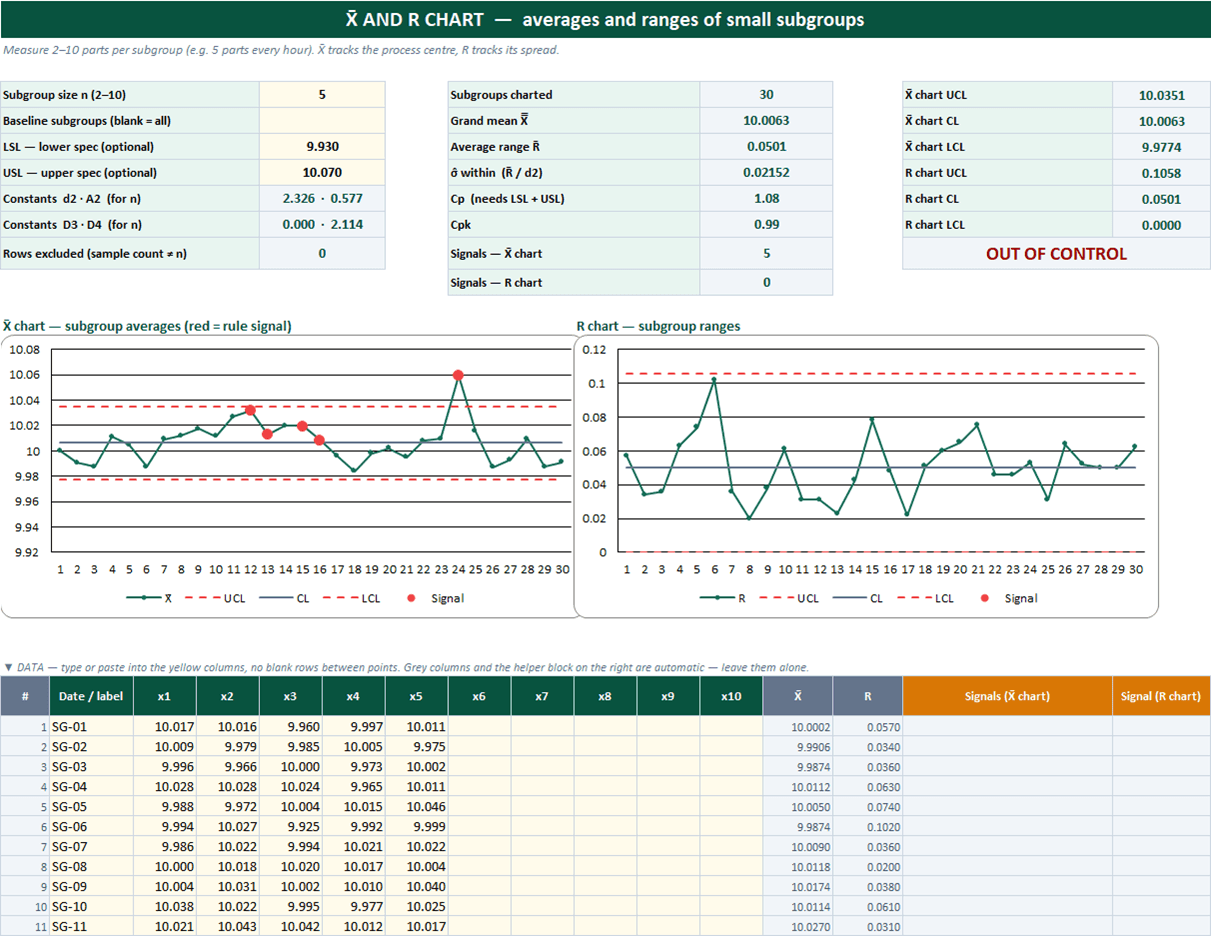Click the X̄ chart signals count 5
The width and height of the screenshot is (1211, 936).
pos(766,254)
